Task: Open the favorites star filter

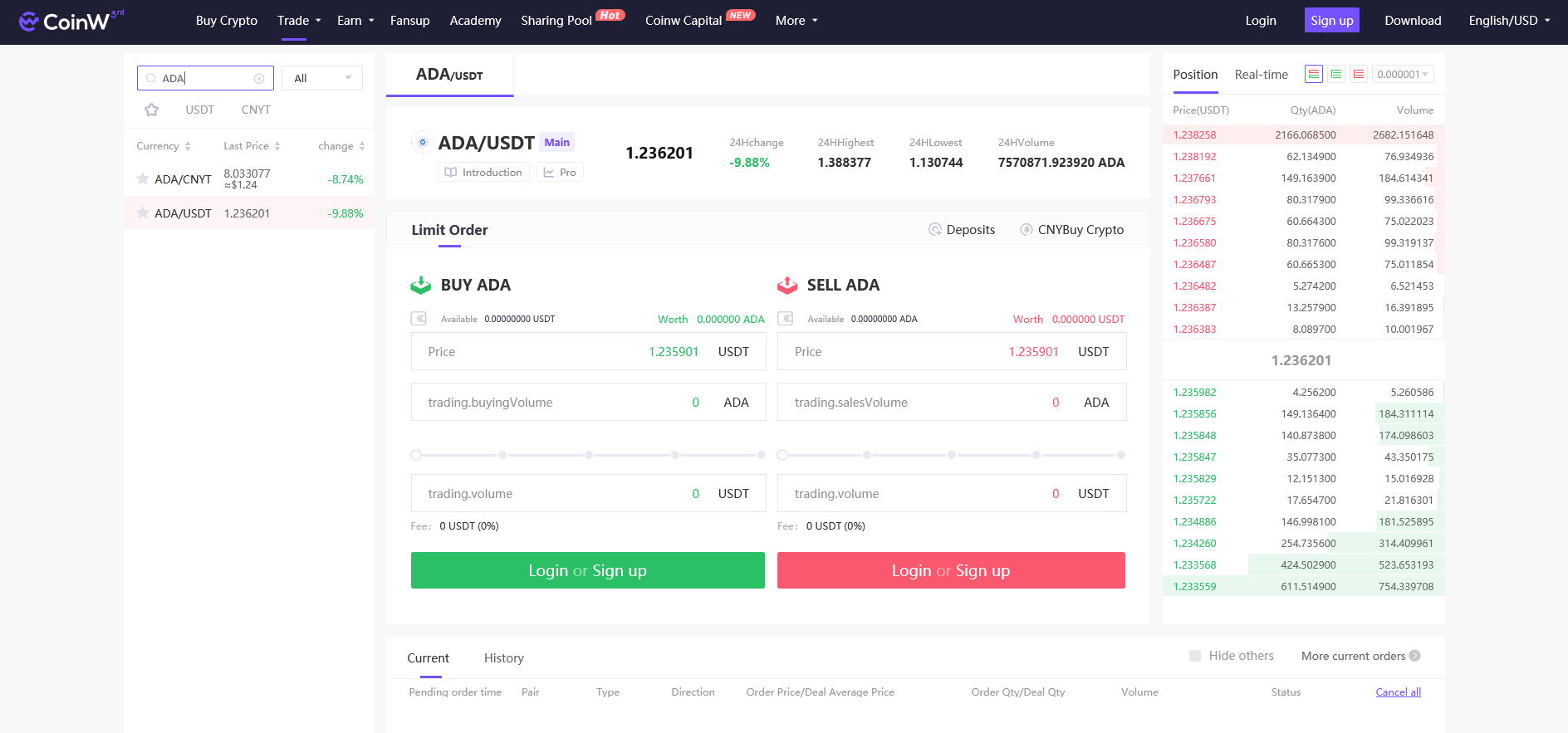Action: pos(151,110)
